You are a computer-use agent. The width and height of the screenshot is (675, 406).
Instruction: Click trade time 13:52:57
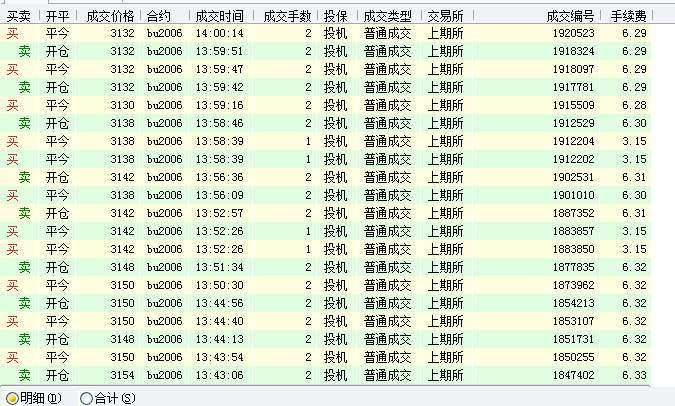pos(220,213)
